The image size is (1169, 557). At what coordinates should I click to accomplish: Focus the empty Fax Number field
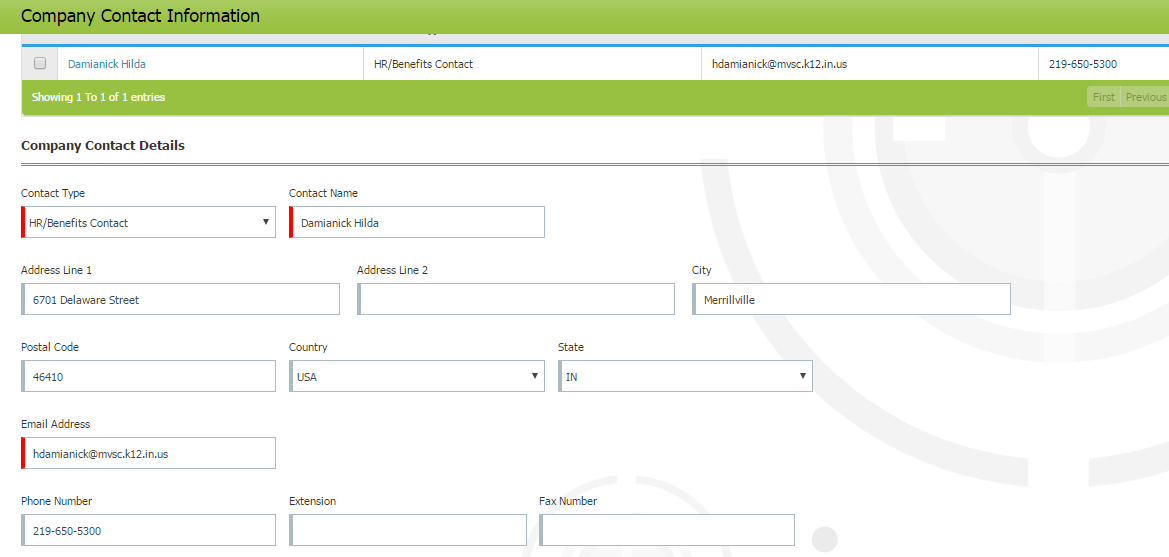click(667, 530)
